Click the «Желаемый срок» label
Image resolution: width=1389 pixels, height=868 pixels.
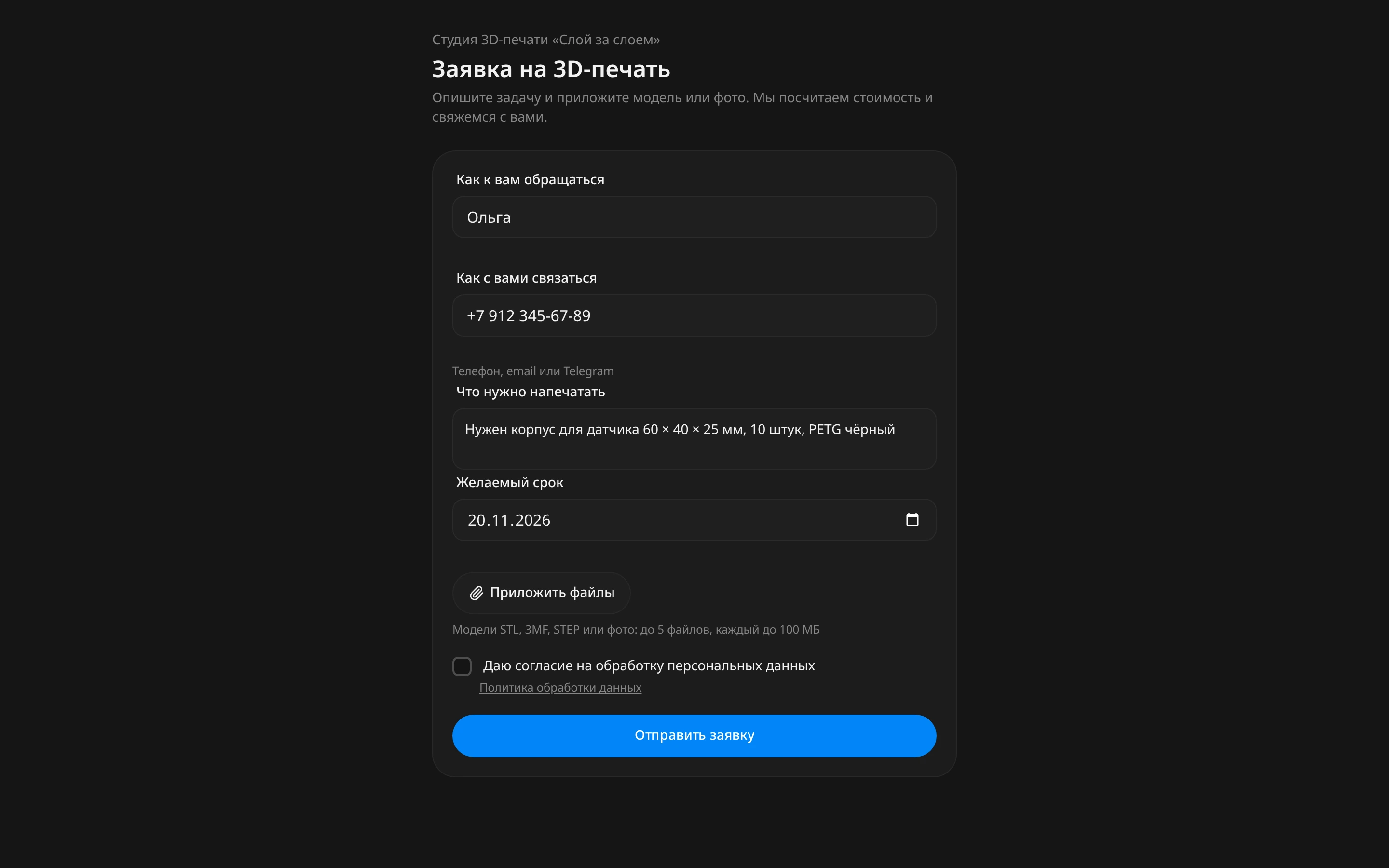coord(510,482)
